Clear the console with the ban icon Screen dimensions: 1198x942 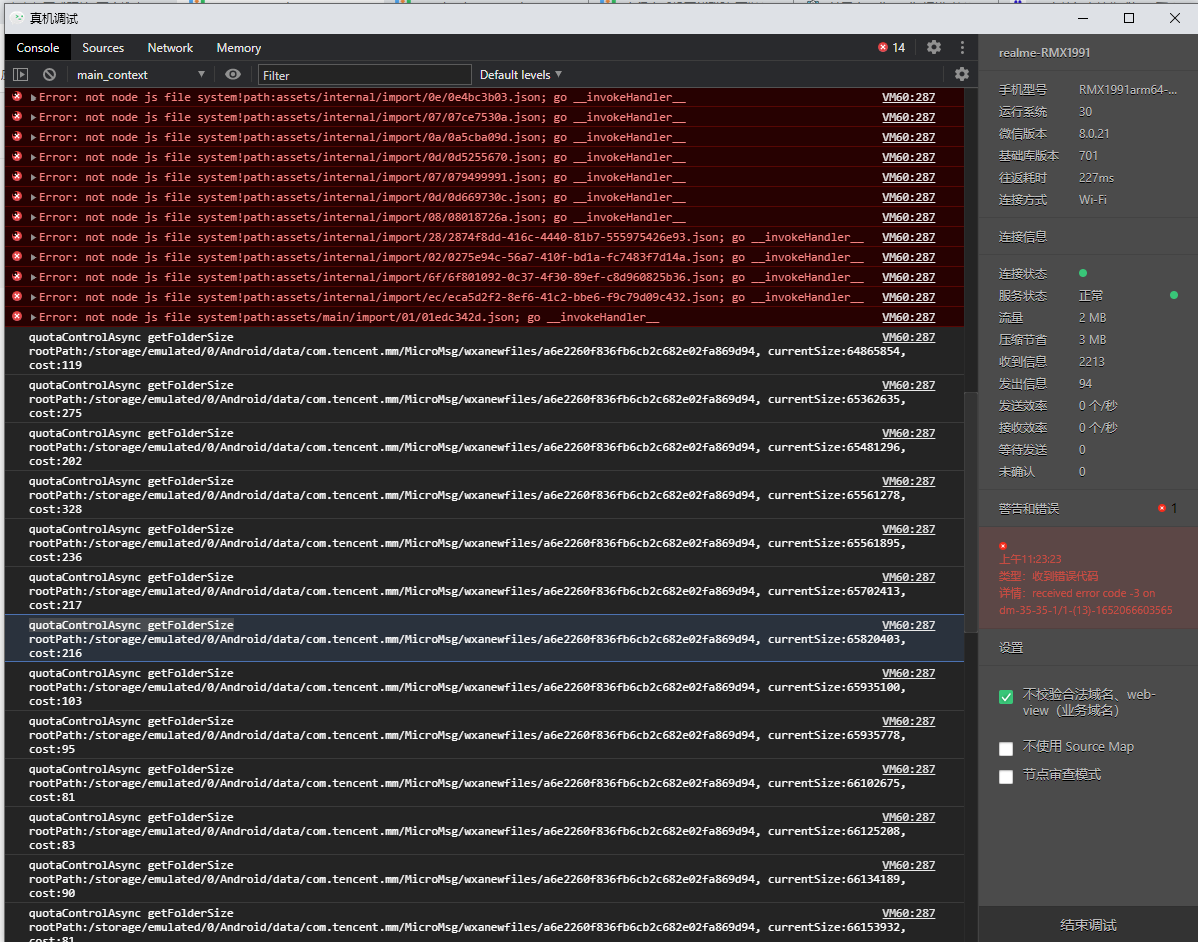pyautogui.click(x=50, y=75)
